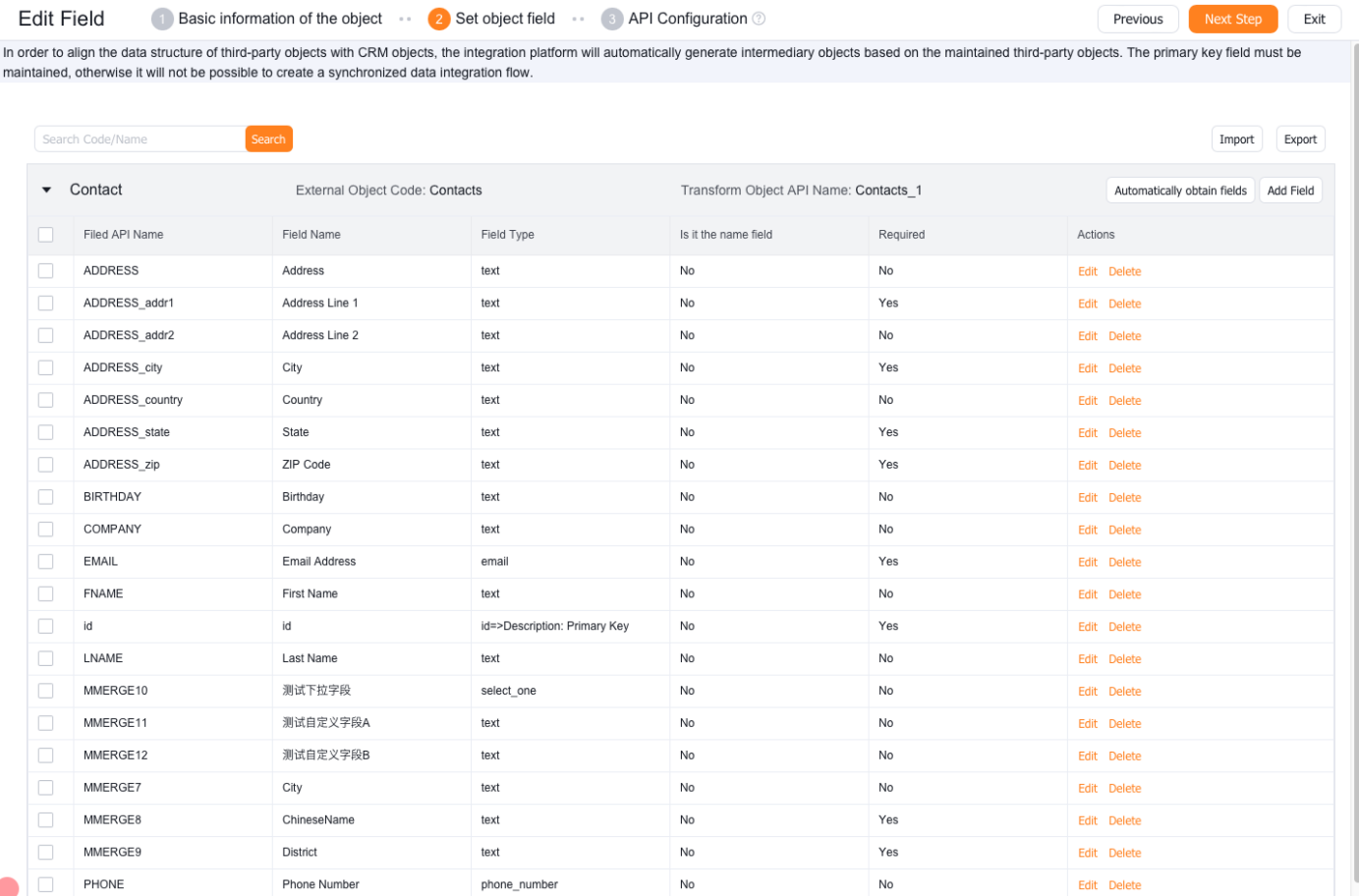Image resolution: width=1359 pixels, height=896 pixels.
Task: Click the Add Field button
Action: (x=1290, y=191)
